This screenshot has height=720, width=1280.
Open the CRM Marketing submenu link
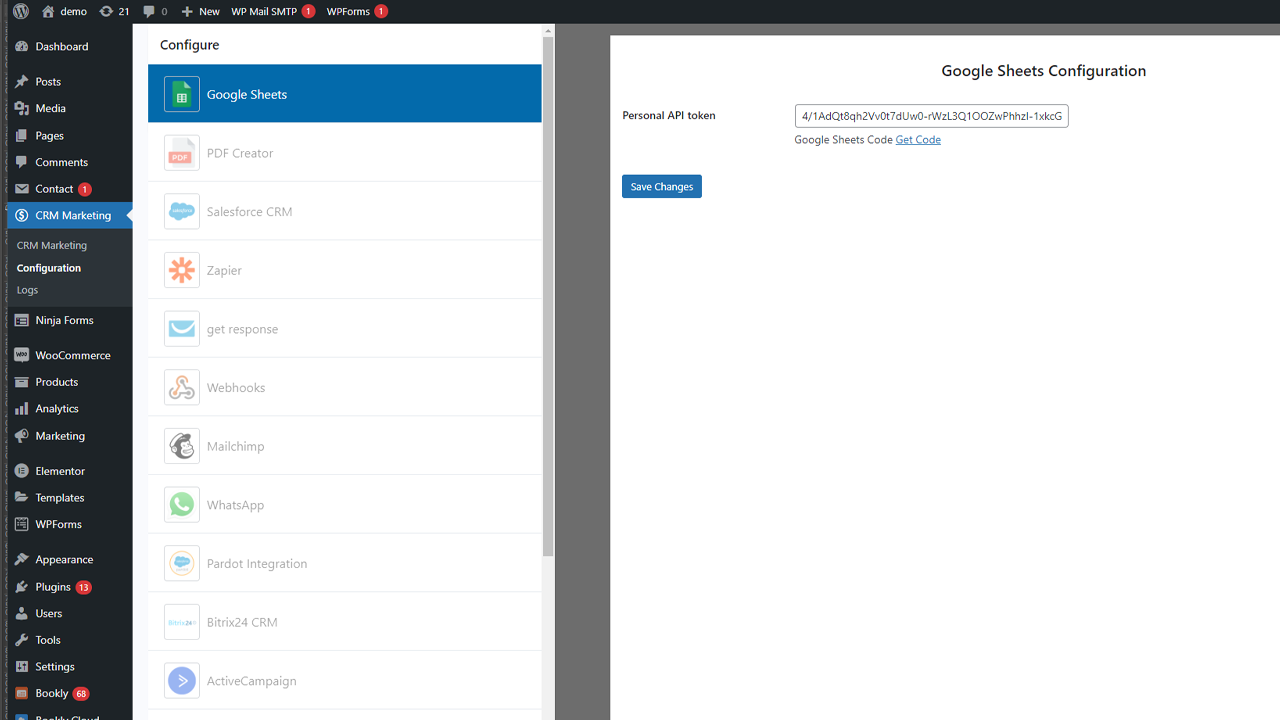[x=52, y=245]
